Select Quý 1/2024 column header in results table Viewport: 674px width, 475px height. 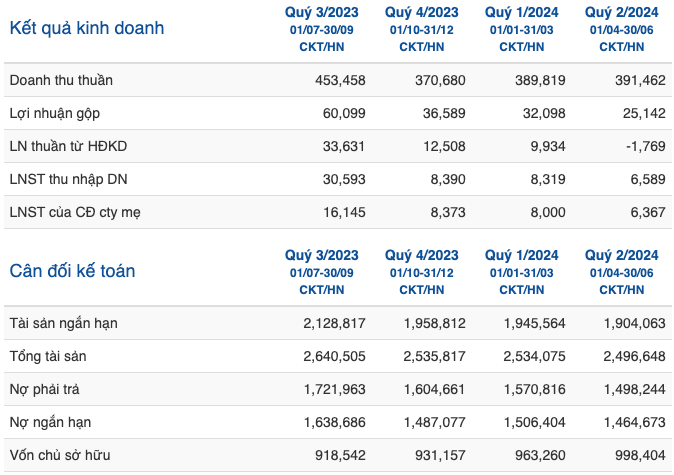pos(521,29)
